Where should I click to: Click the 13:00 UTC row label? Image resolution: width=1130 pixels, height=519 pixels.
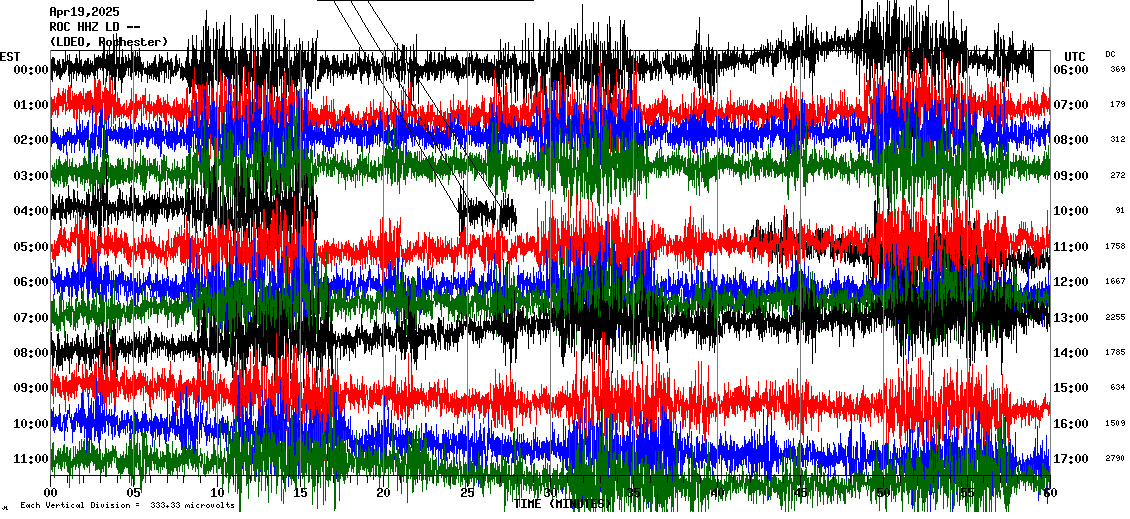1073,318
